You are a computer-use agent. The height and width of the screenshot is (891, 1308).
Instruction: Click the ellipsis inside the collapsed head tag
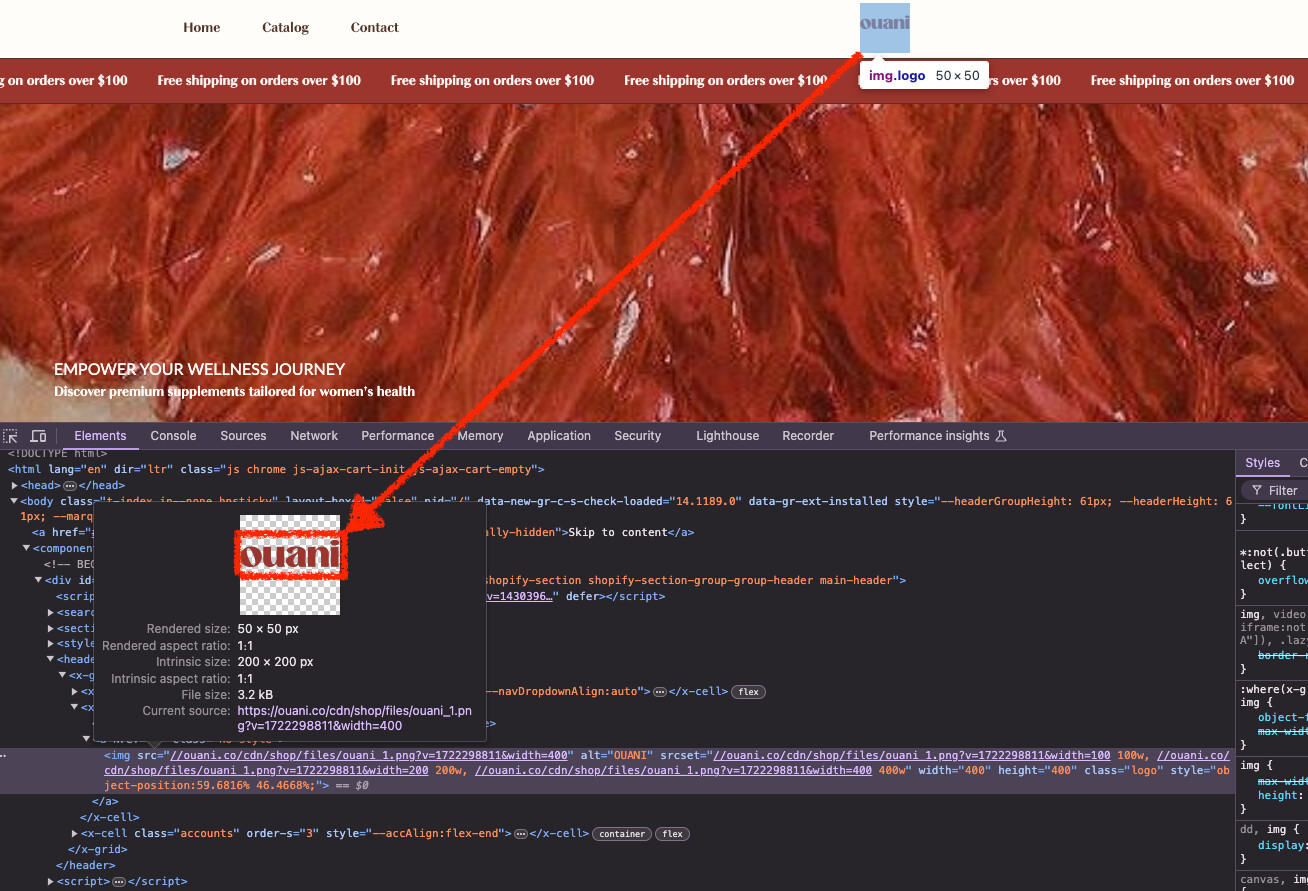[x=70, y=485]
